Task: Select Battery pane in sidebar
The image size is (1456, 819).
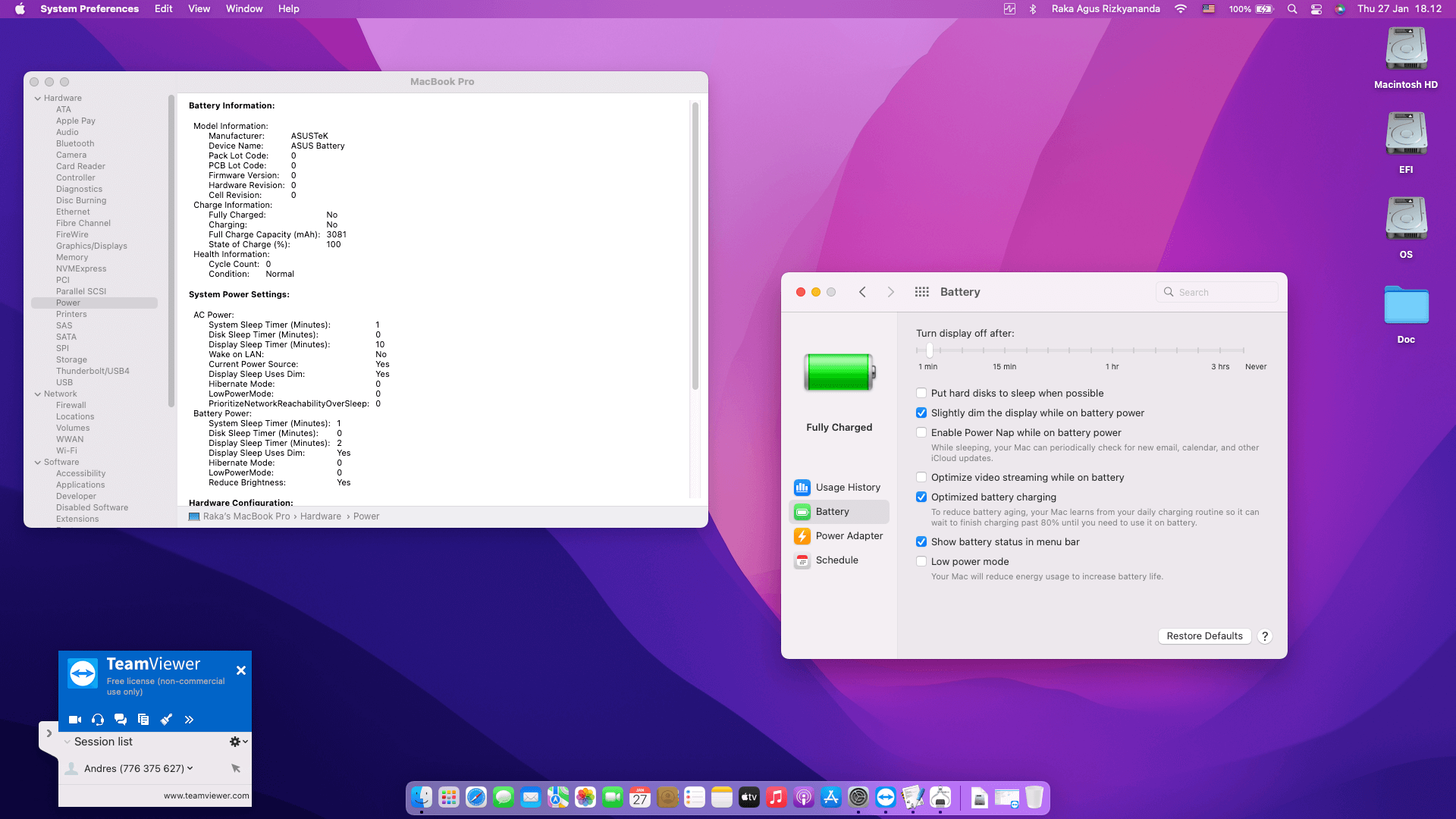Action: [x=839, y=512]
